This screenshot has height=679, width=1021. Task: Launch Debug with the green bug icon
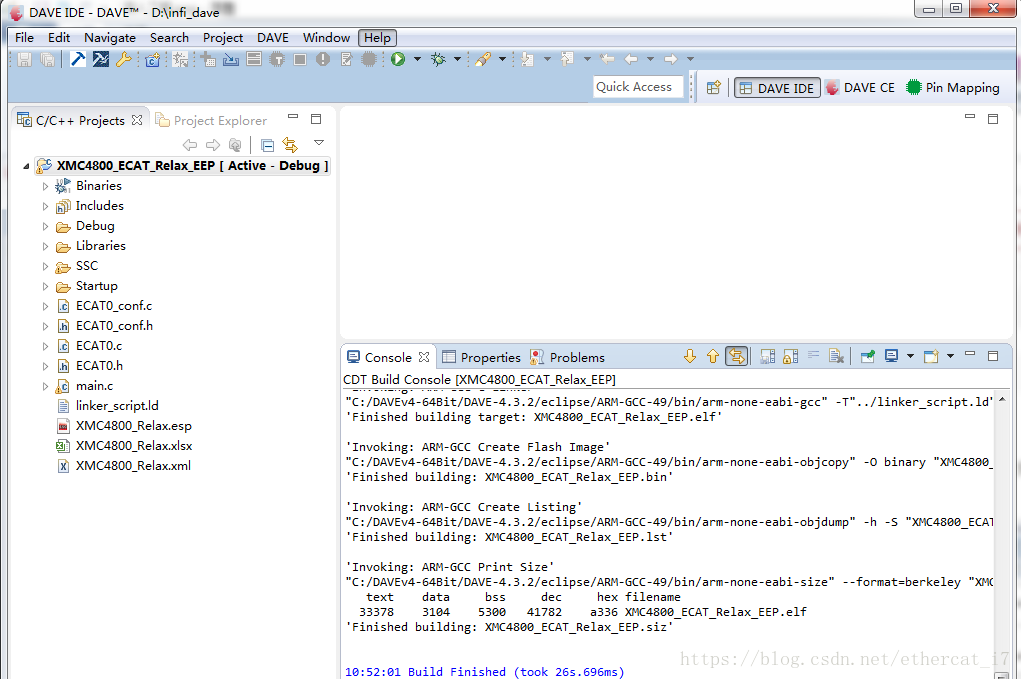(x=438, y=60)
